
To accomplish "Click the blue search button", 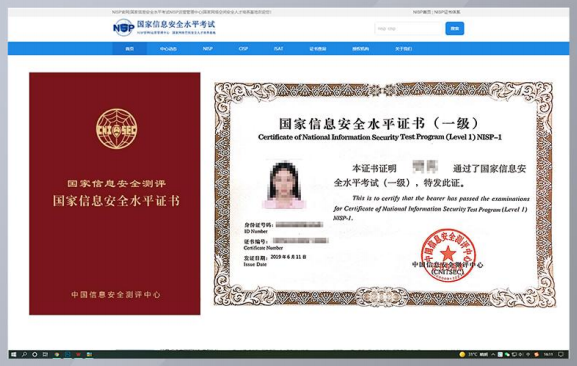I will pyautogui.click(x=454, y=28).
